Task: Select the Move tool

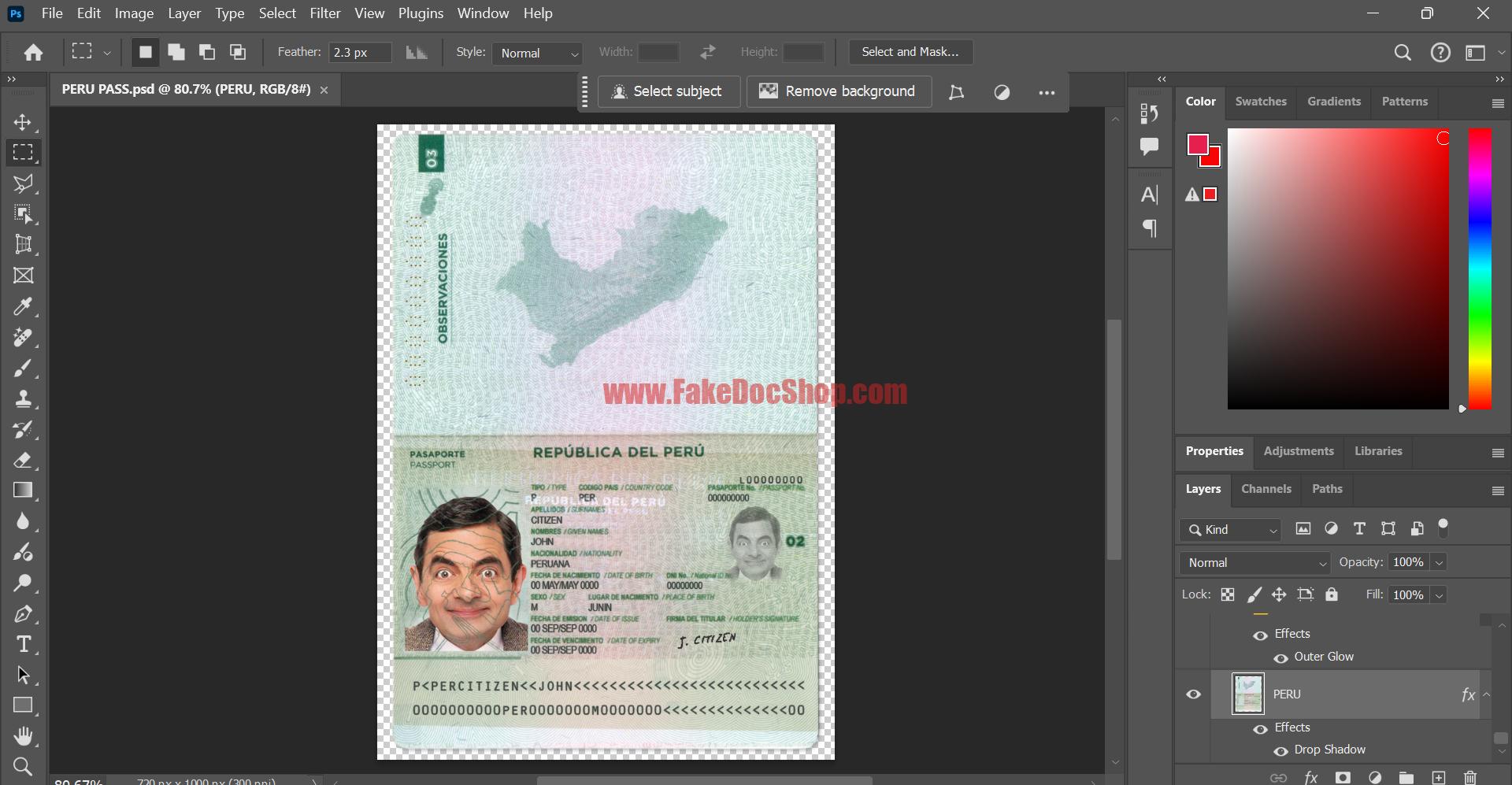Action: tap(23, 122)
